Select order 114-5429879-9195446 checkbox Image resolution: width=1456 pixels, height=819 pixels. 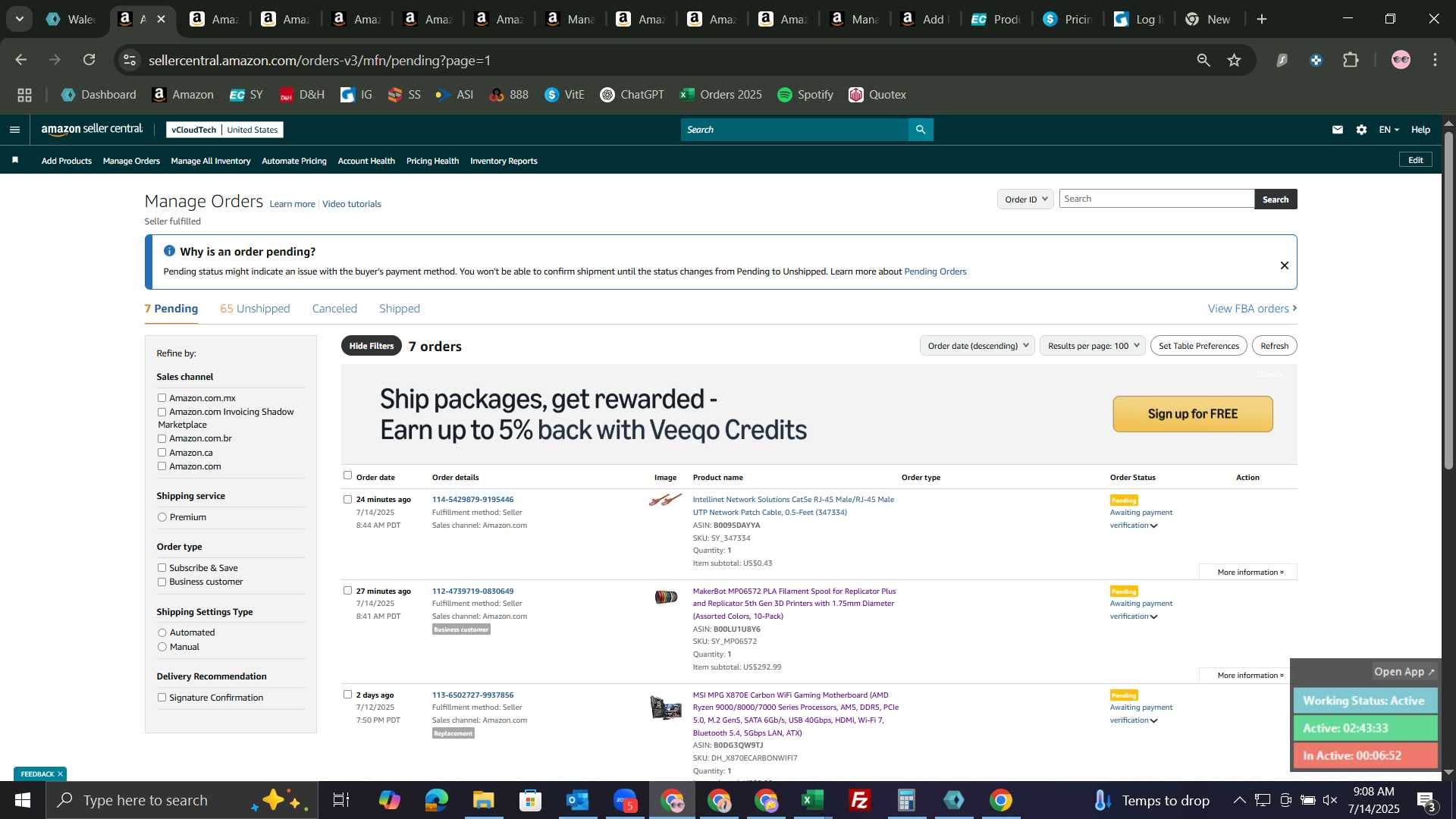click(347, 499)
